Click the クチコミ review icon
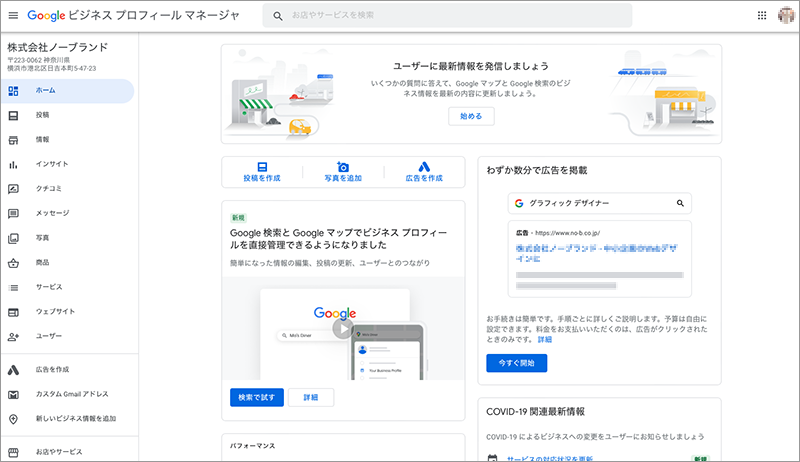This screenshot has width=800, height=462. [13, 189]
